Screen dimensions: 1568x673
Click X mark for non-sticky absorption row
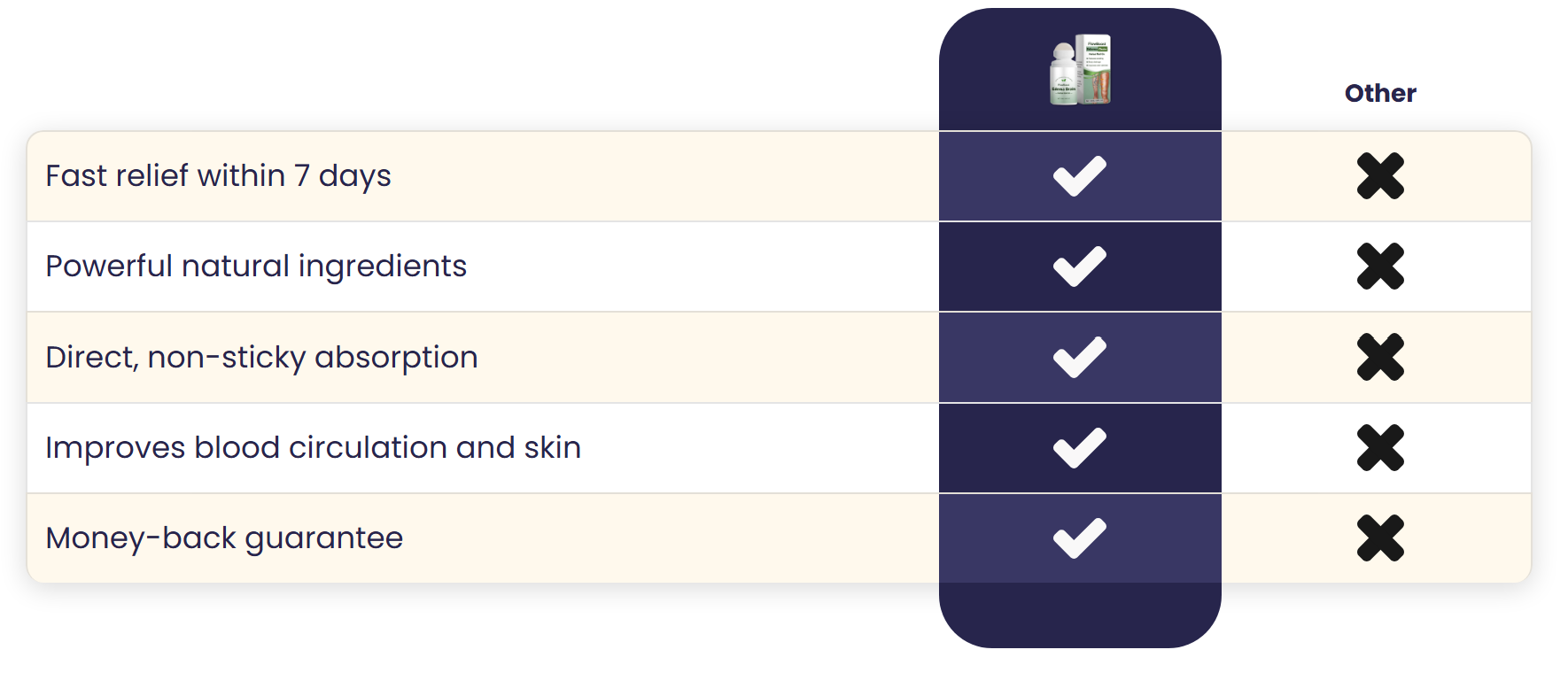pos(1380,357)
